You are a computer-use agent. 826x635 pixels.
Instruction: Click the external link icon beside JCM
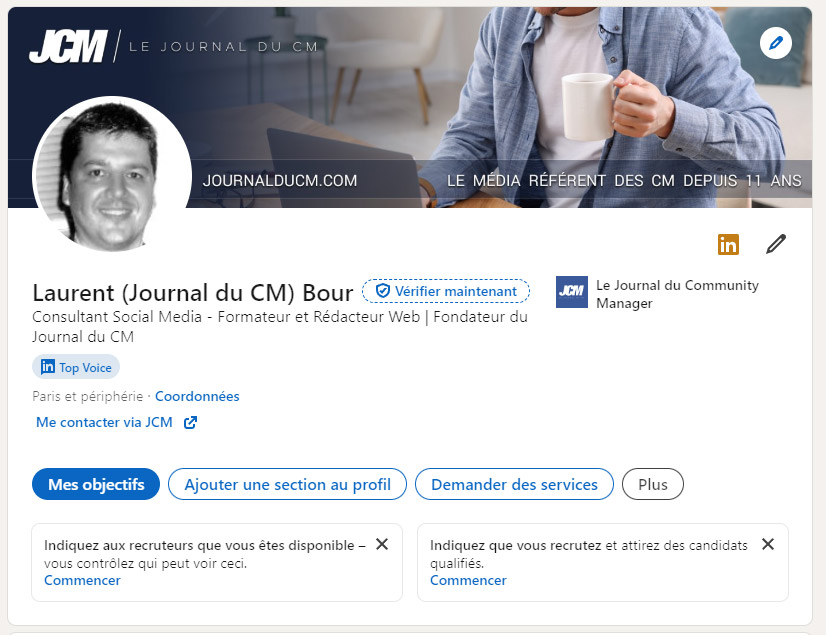point(190,423)
